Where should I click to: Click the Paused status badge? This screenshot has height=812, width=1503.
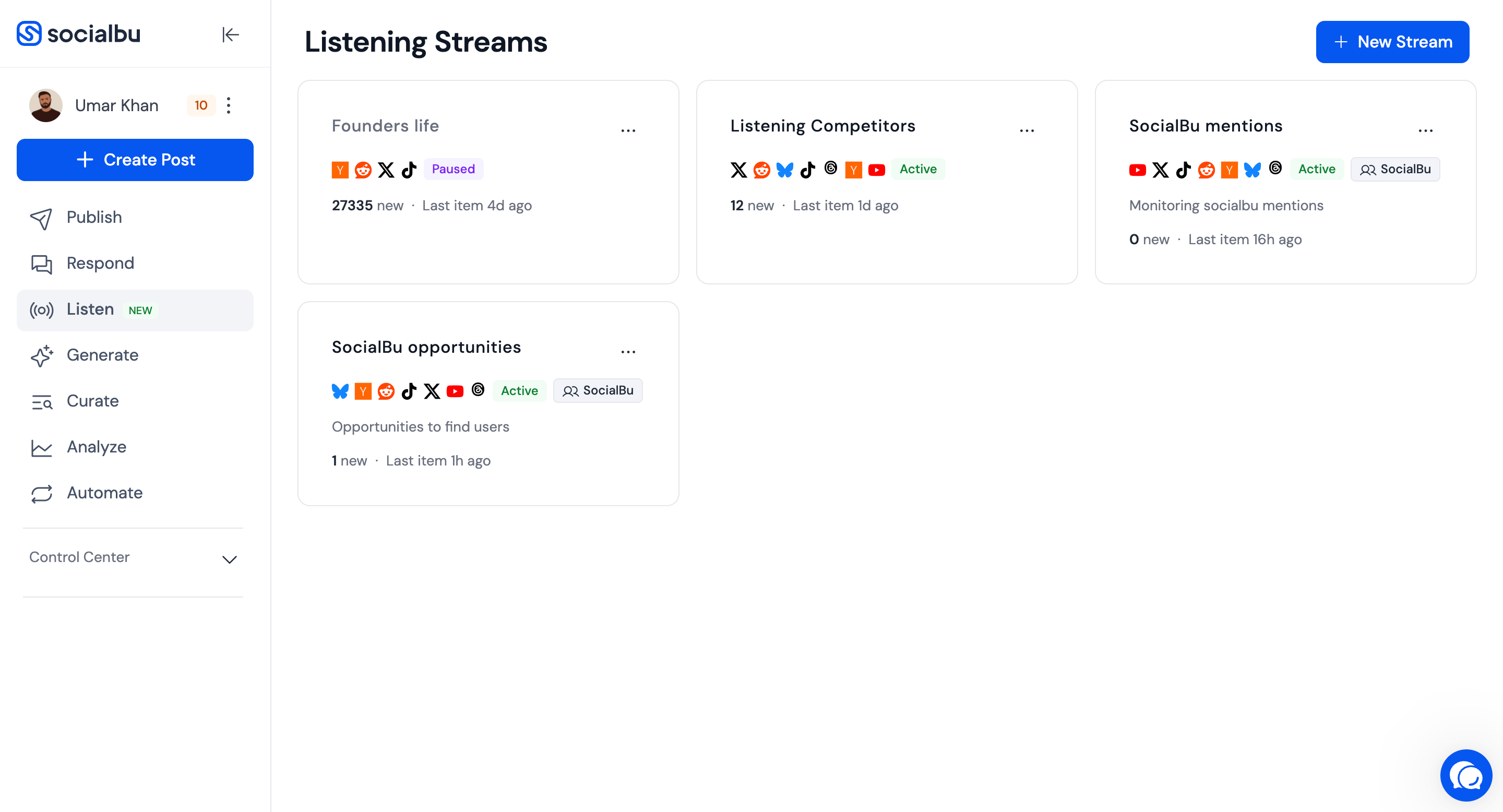pos(453,169)
